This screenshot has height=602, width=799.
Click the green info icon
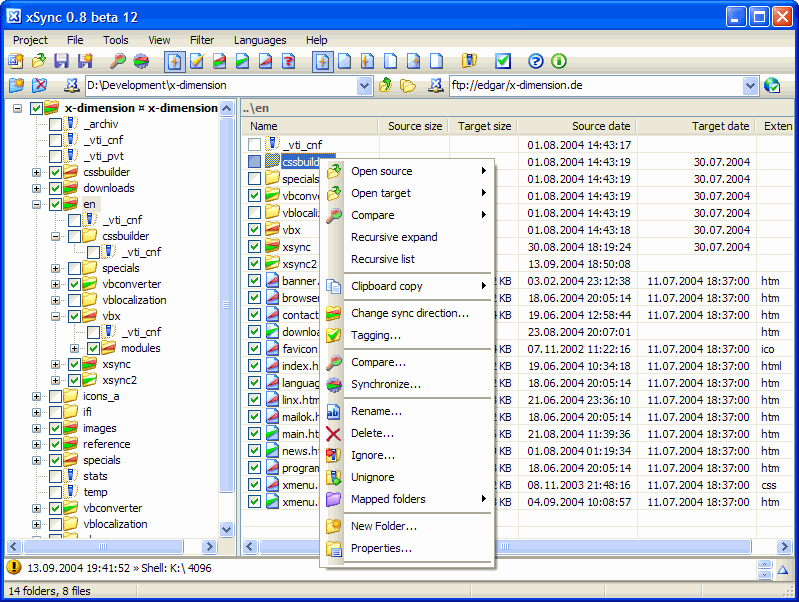(x=559, y=61)
